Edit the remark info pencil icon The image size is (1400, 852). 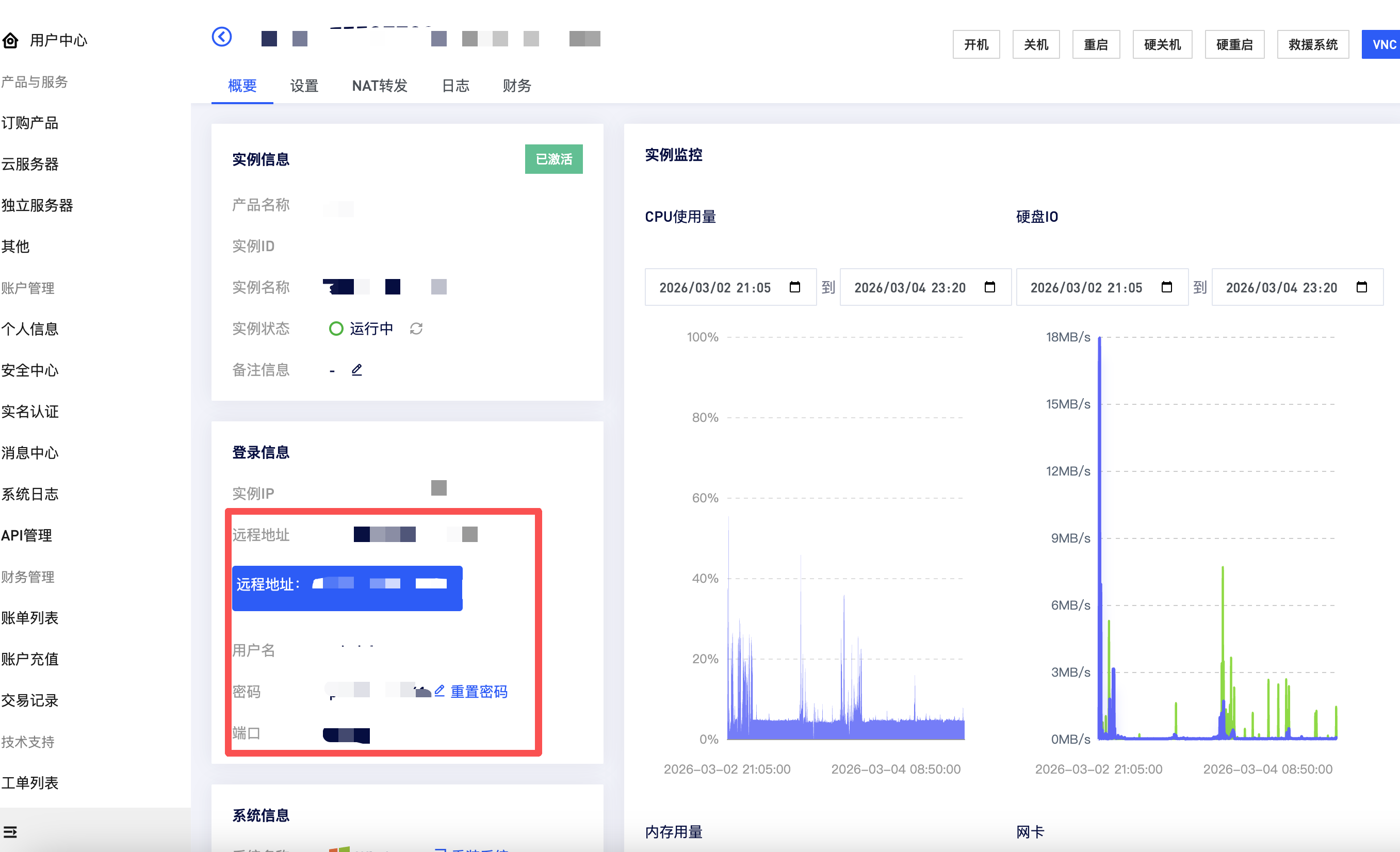[x=357, y=370]
